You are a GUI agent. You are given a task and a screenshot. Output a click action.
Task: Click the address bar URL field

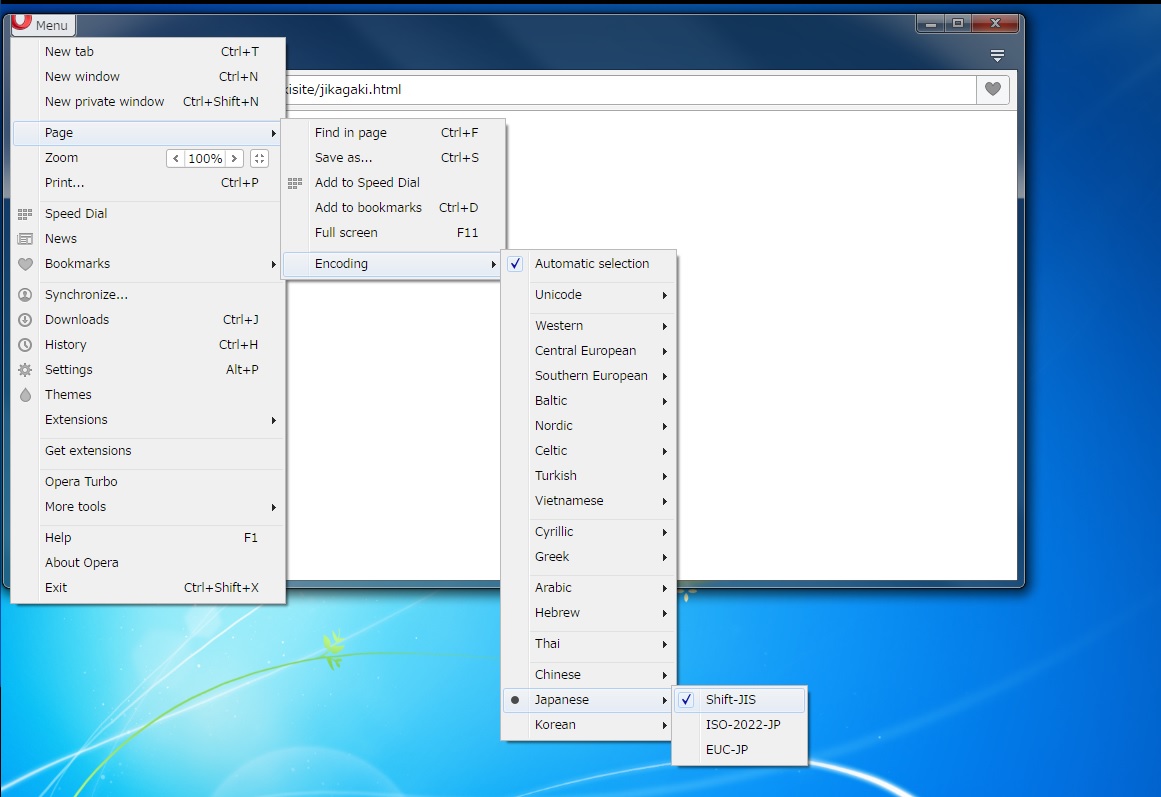coord(629,90)
